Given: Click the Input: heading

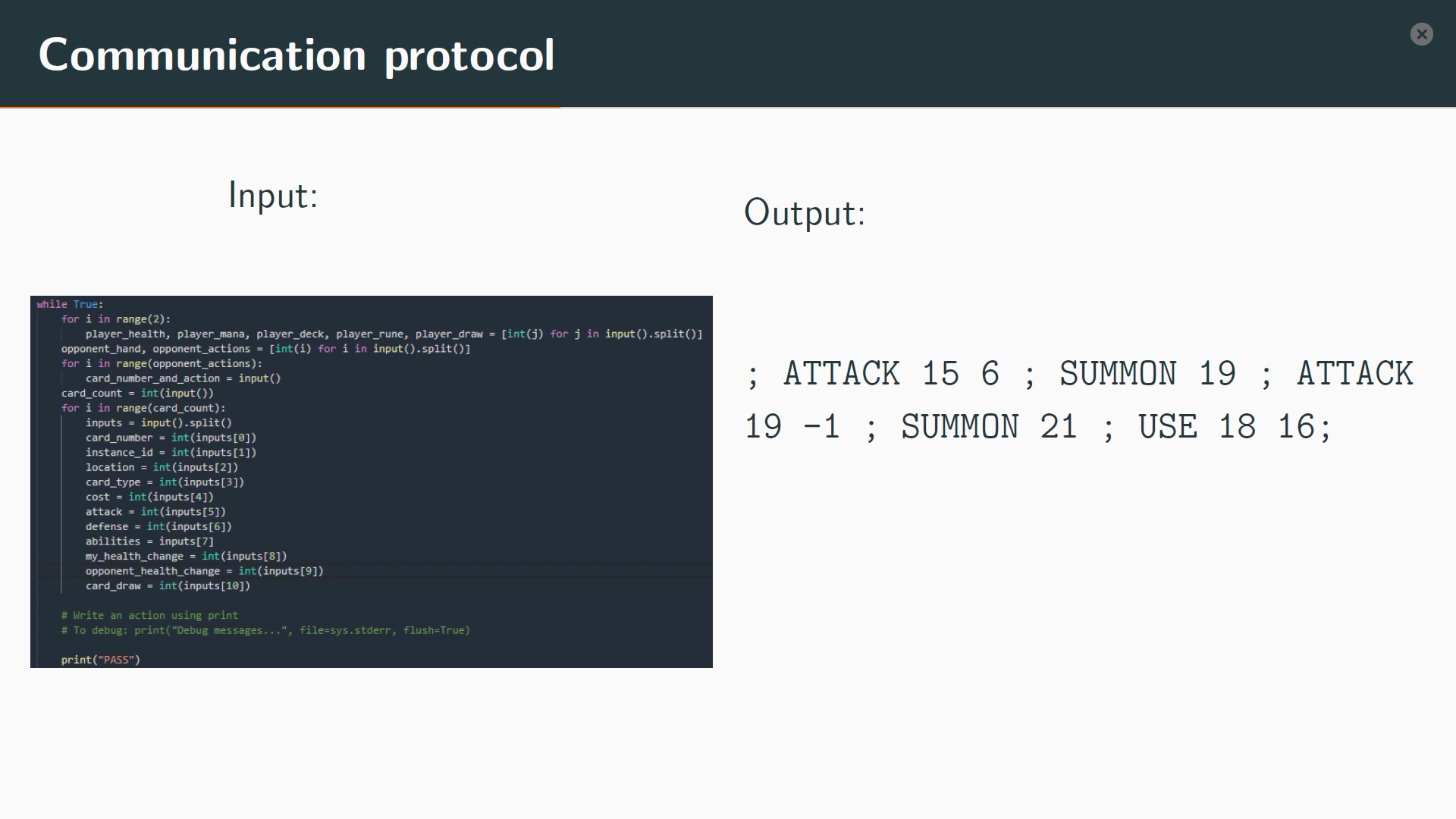Looking at the screenshot, I should (273, 196).
